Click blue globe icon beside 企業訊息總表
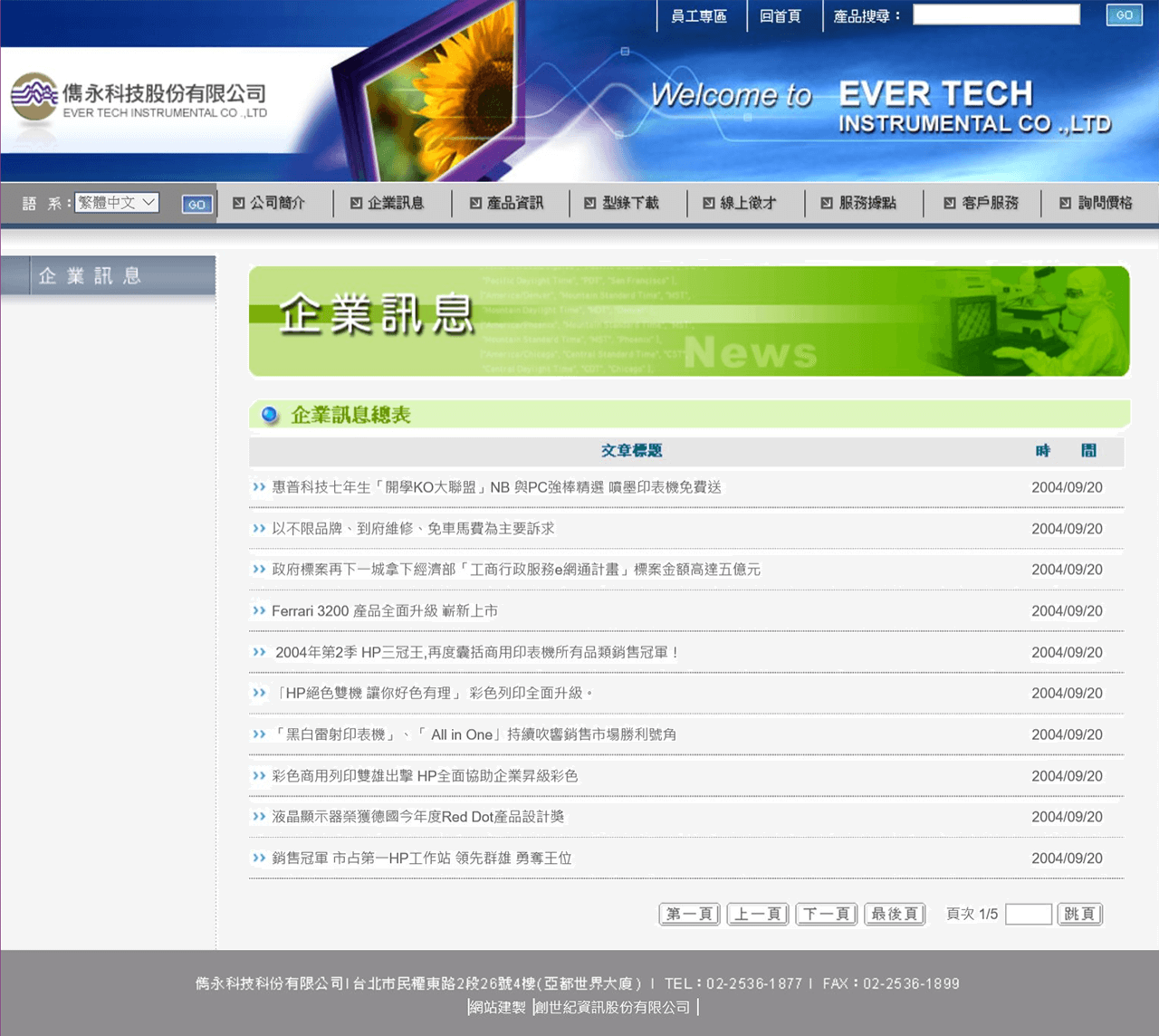Screen dimensions: 1159x1036 coord(269,416)
